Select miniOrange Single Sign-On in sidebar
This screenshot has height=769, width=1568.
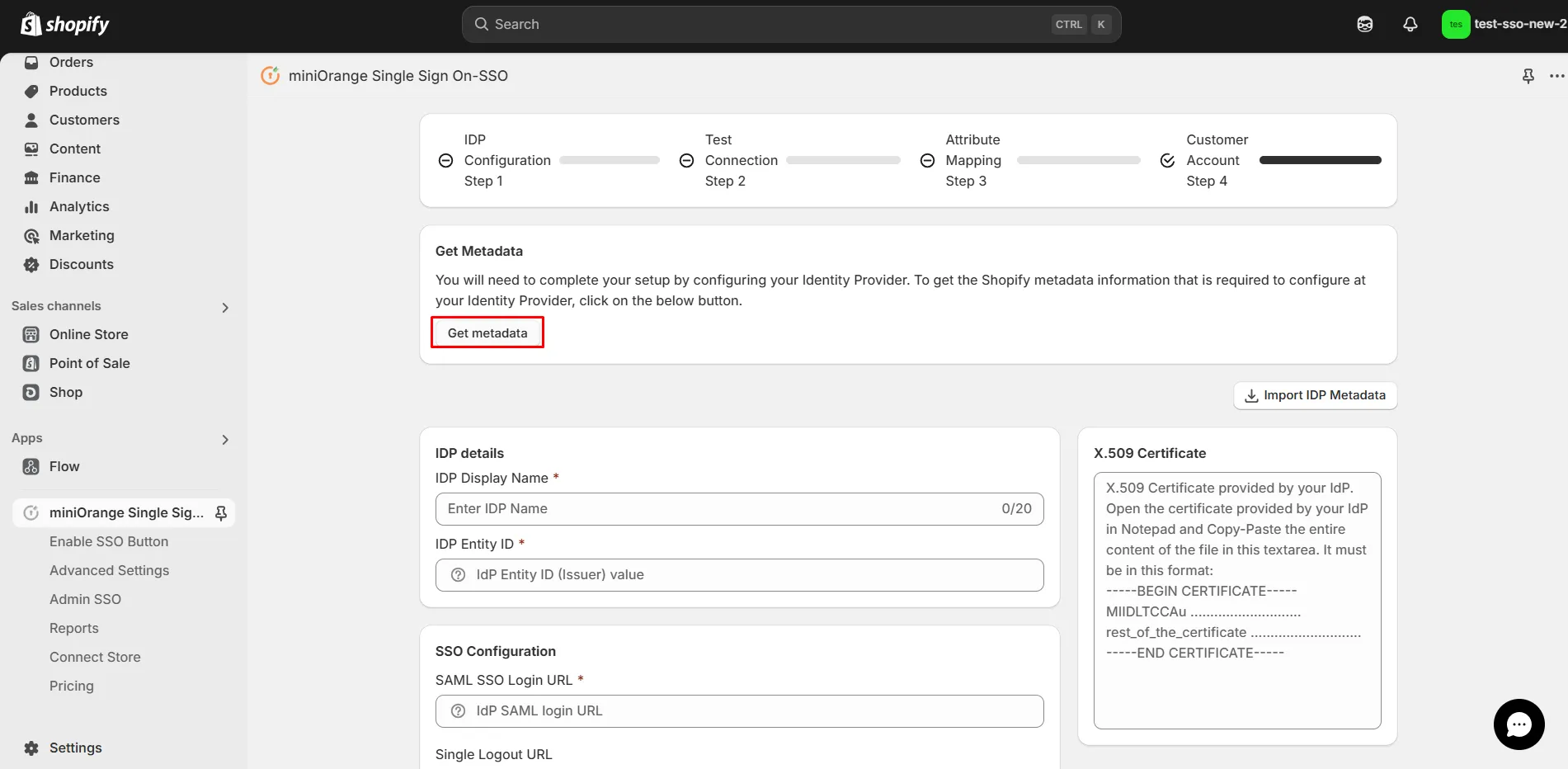point(124,512)
